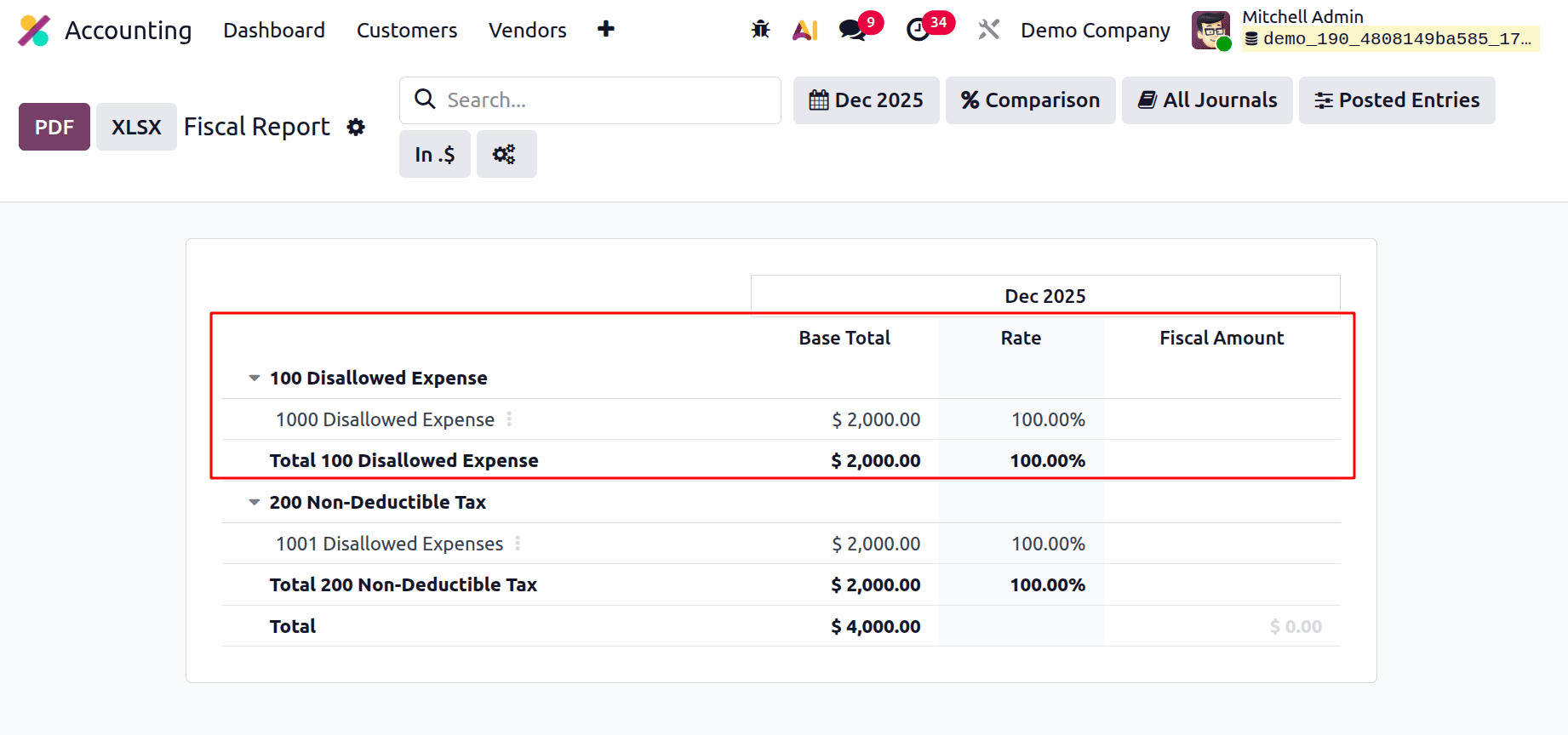Open the In .$ rounding unit dropdown
The image size is (1568, 735).
coord(435,154)
